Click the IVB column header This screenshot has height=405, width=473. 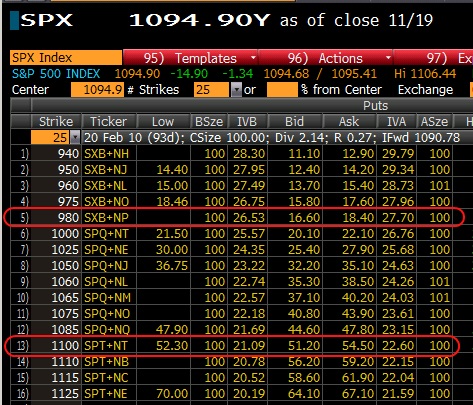point(247,122)
